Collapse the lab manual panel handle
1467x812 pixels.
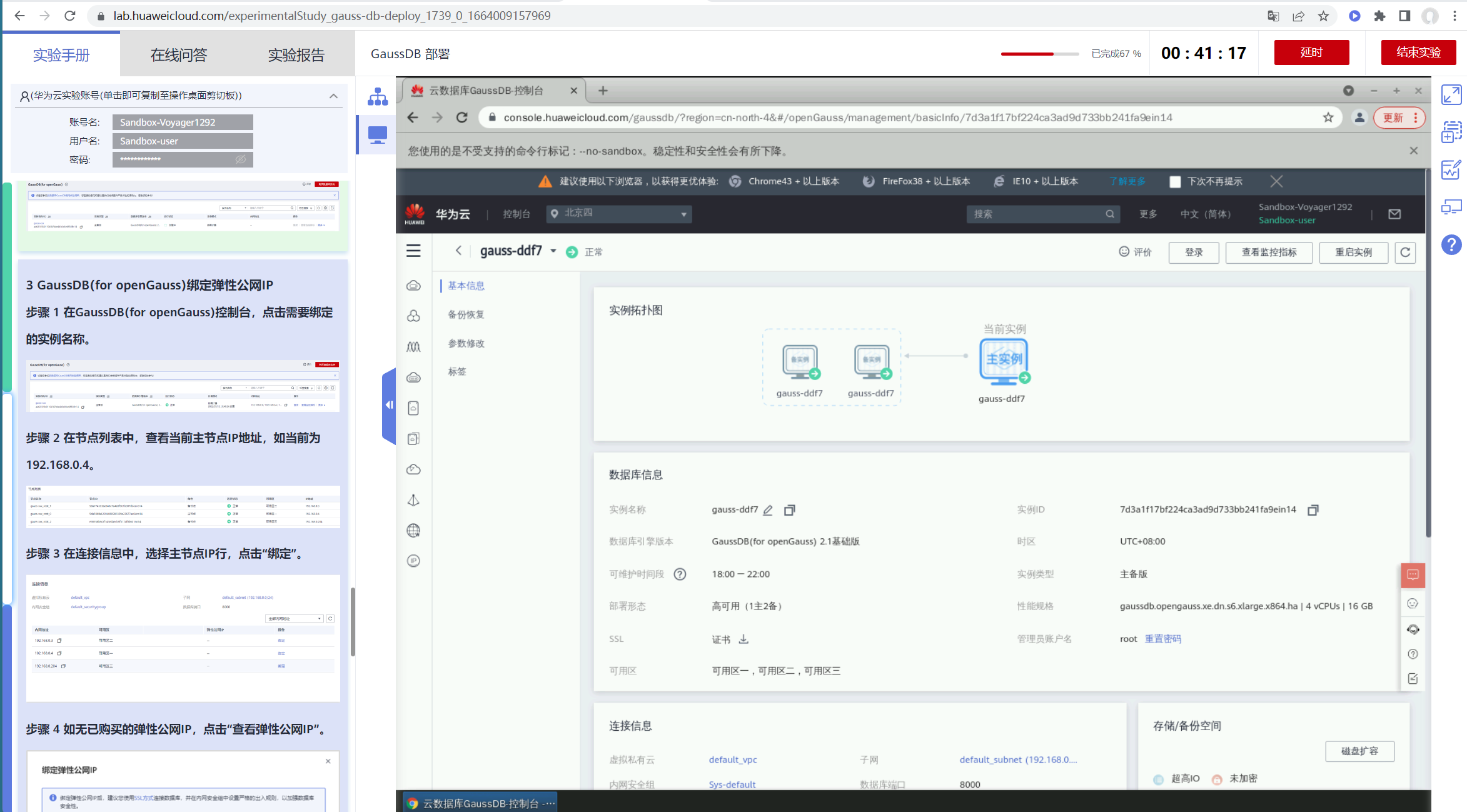(389, 405)
